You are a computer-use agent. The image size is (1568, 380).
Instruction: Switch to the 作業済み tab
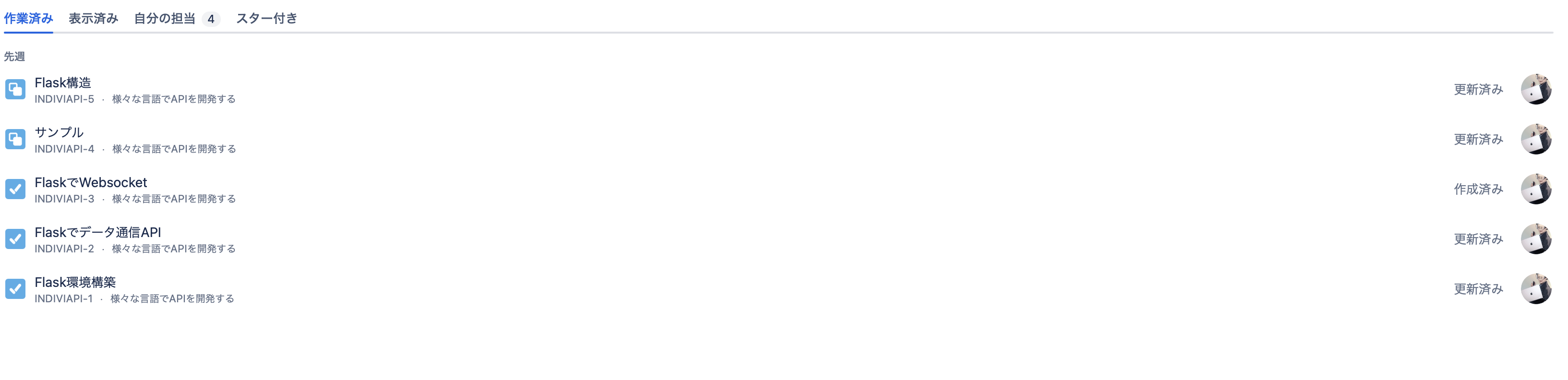tap(28, 18)
